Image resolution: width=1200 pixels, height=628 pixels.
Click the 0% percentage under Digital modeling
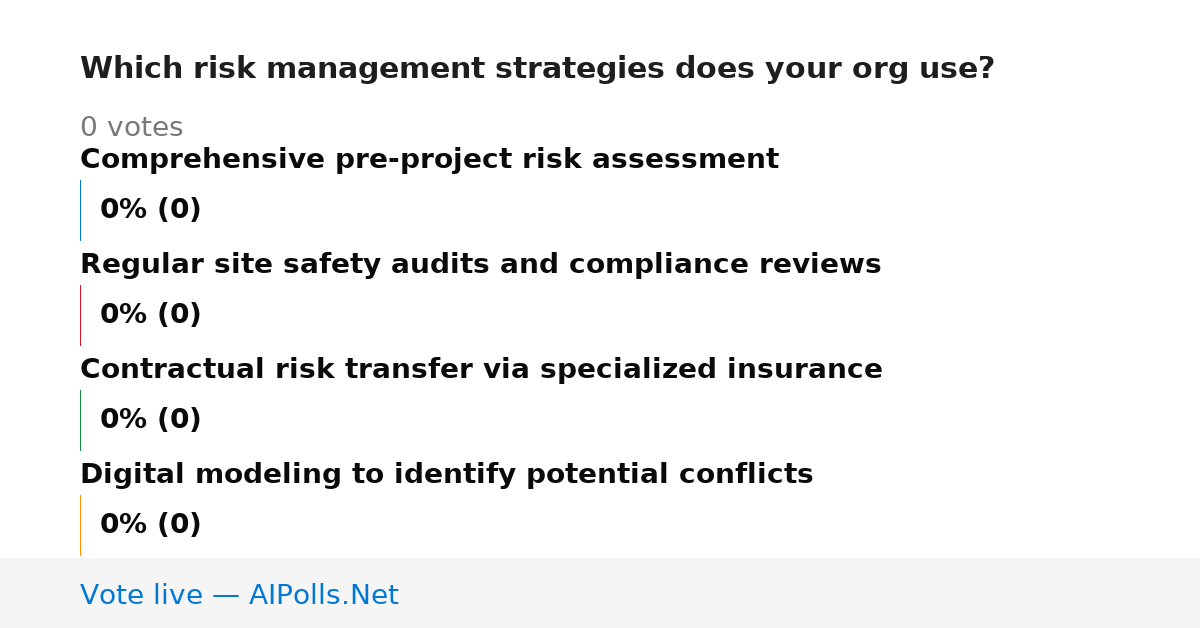123,525
